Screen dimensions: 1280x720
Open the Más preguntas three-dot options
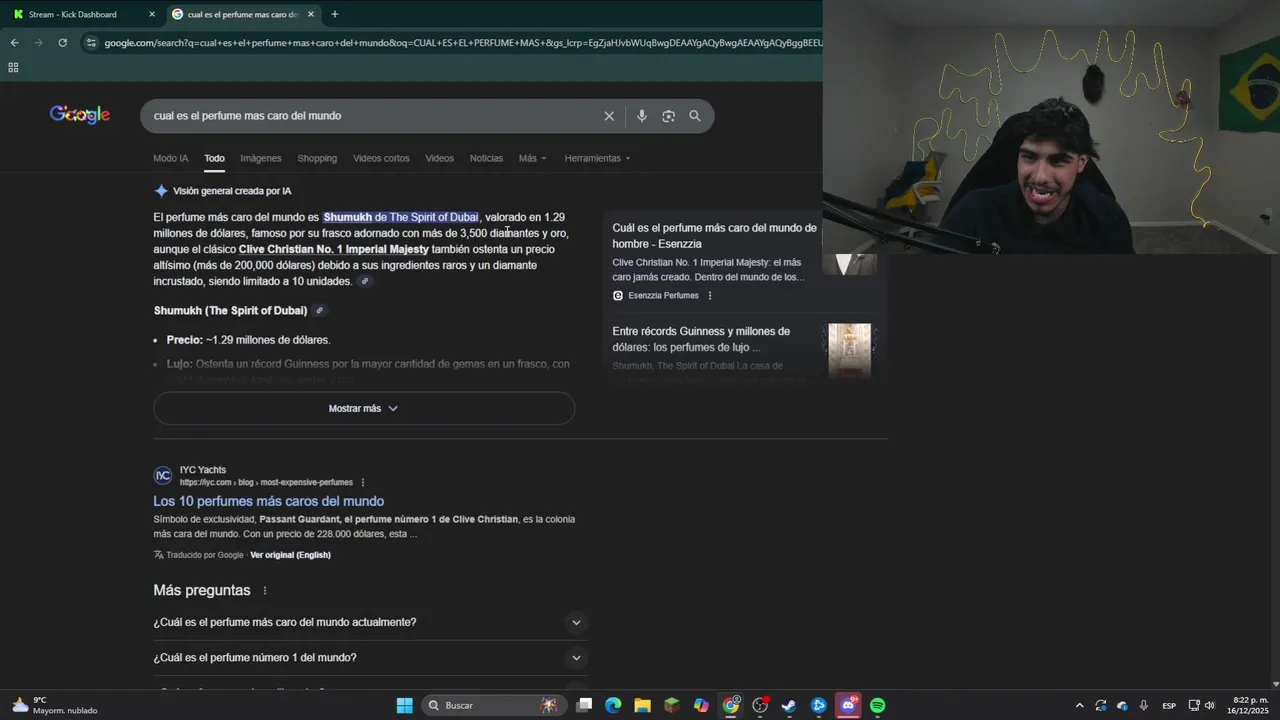[x=265, y=591]
